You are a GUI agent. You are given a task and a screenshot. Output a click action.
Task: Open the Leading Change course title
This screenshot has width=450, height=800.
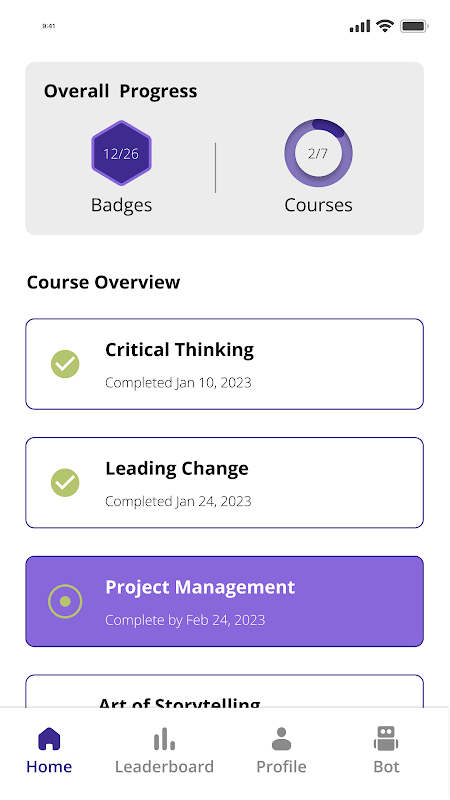[177, 469]
